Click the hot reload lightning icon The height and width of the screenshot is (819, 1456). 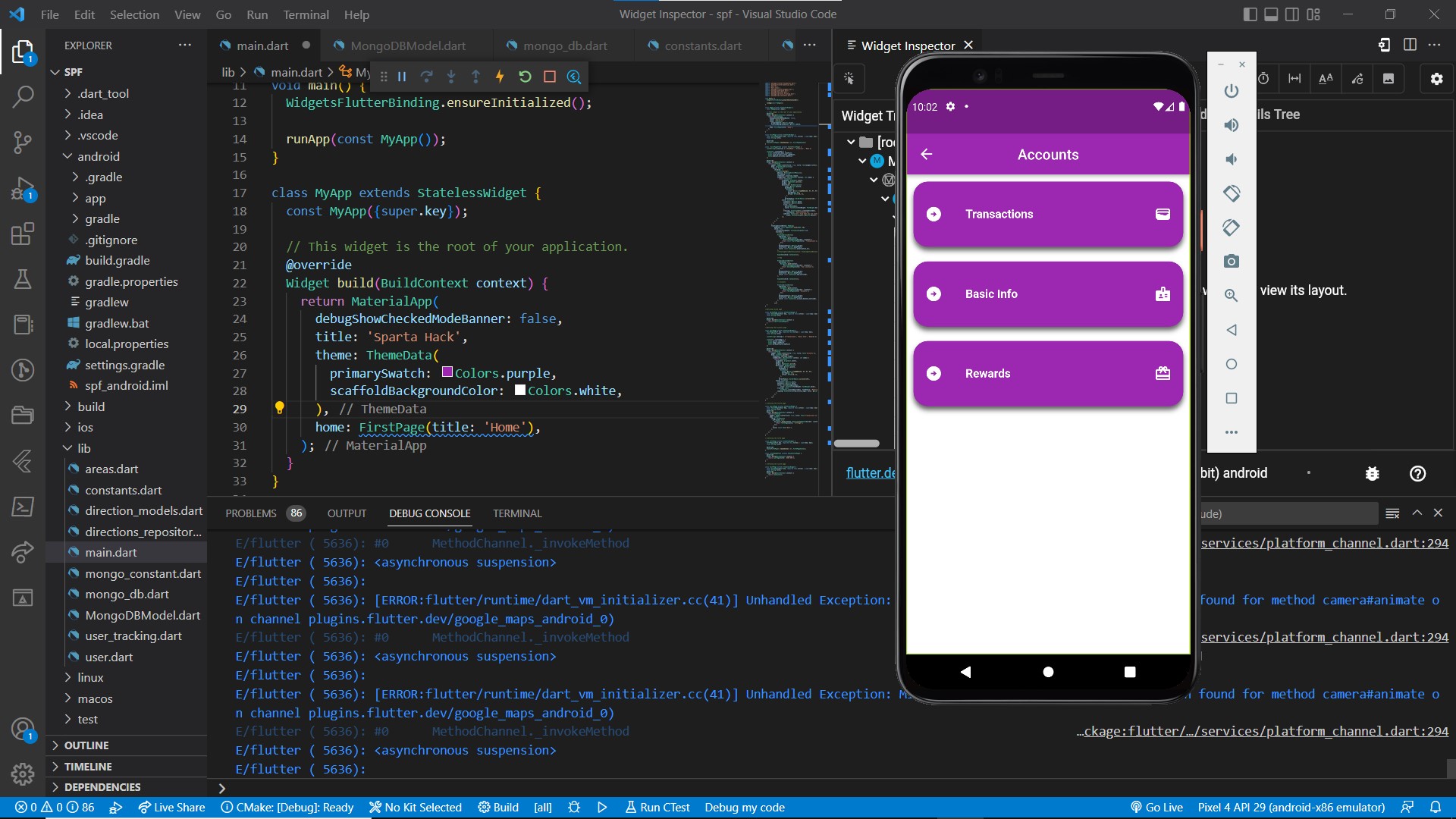[500, 77]
